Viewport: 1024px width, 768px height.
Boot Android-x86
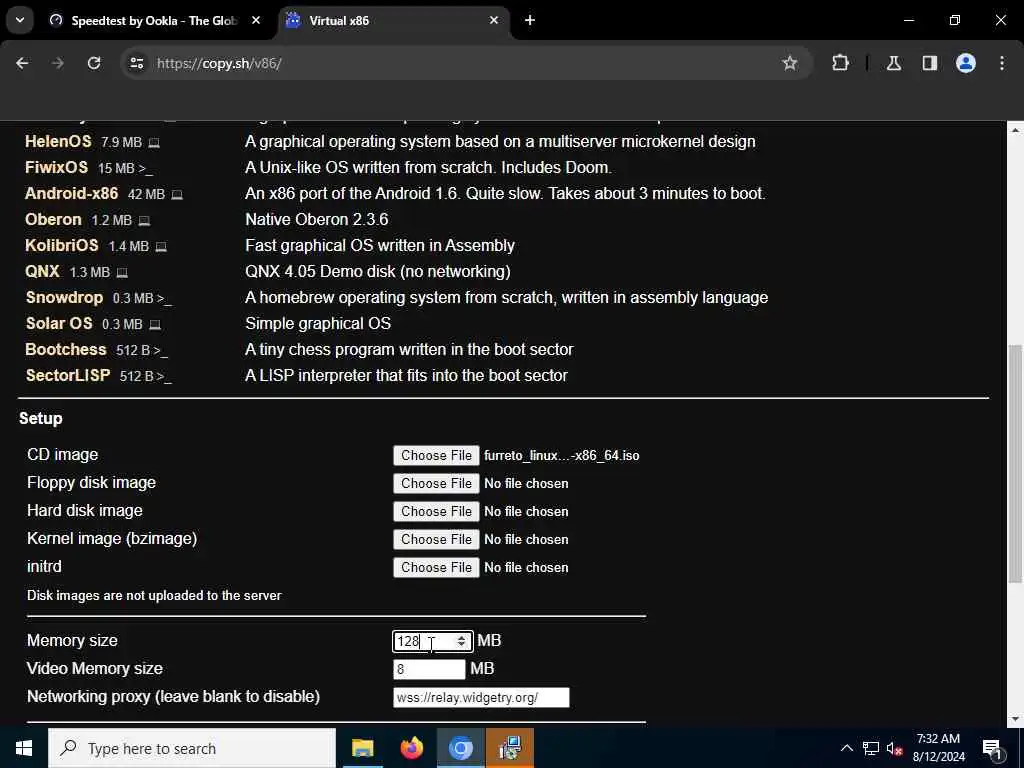(x=71, y=193)
